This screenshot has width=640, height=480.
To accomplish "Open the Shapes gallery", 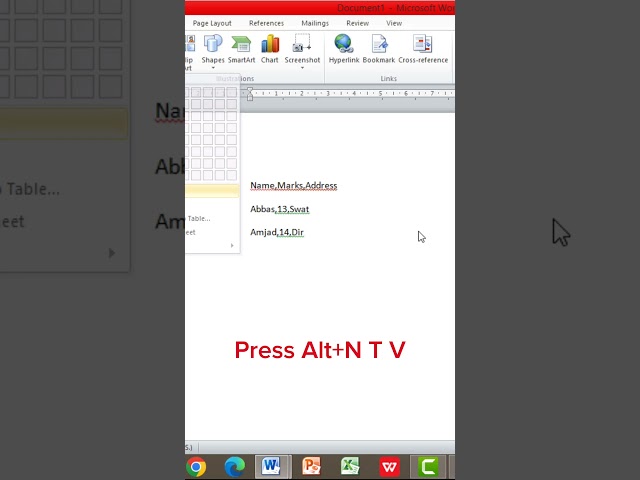I will click(213, 49).
